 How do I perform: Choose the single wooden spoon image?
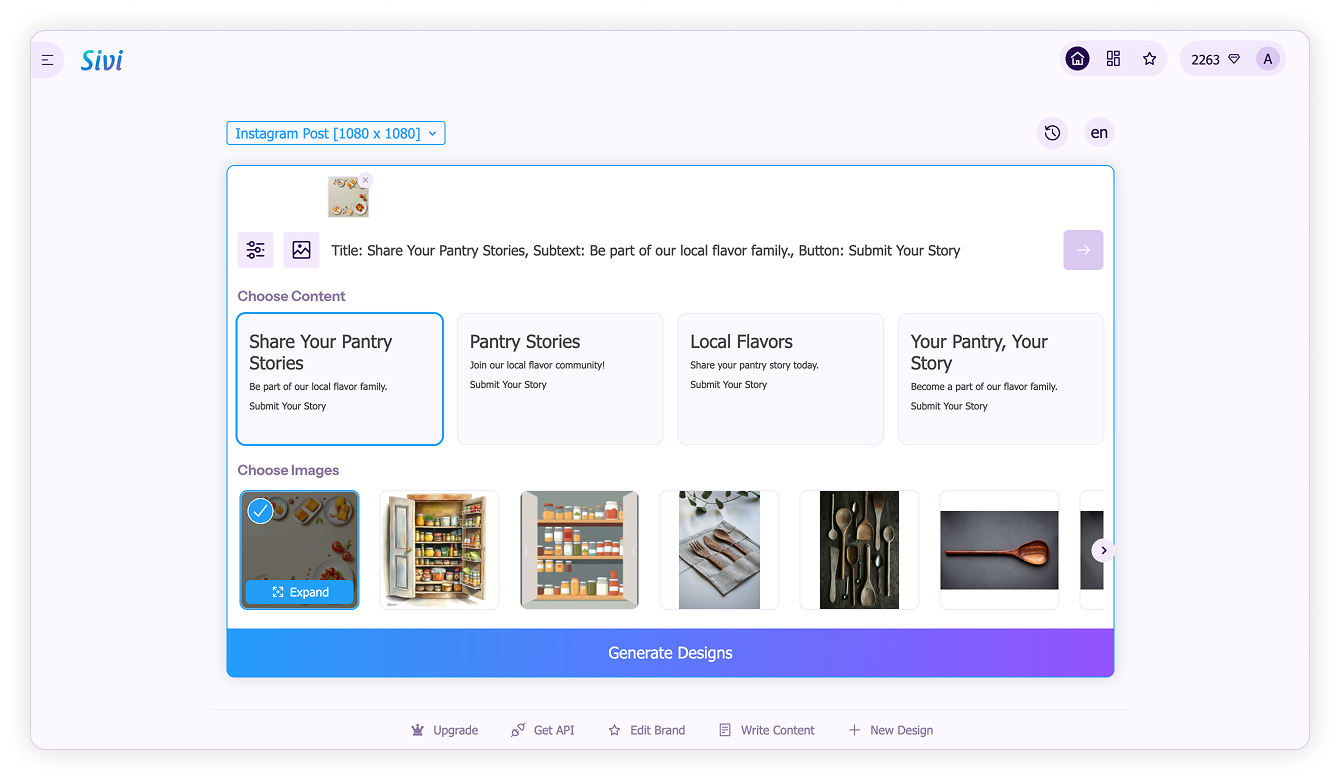999,550
